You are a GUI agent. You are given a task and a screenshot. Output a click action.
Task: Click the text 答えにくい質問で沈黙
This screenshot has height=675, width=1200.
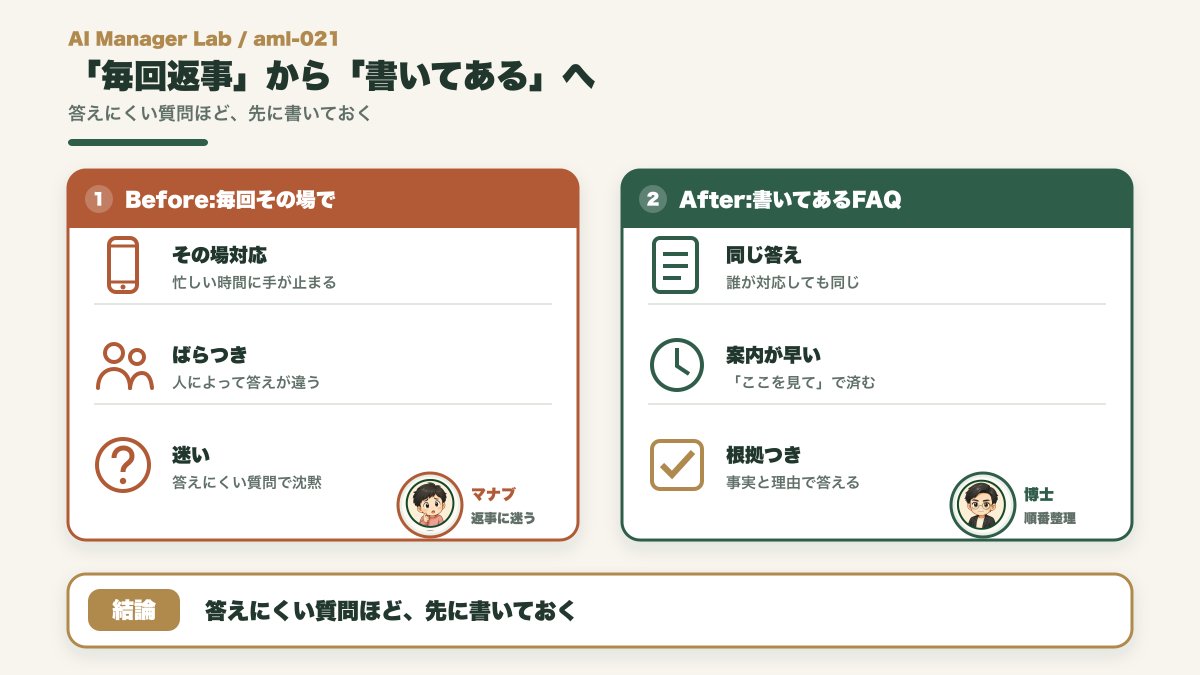tap(246, 483)
